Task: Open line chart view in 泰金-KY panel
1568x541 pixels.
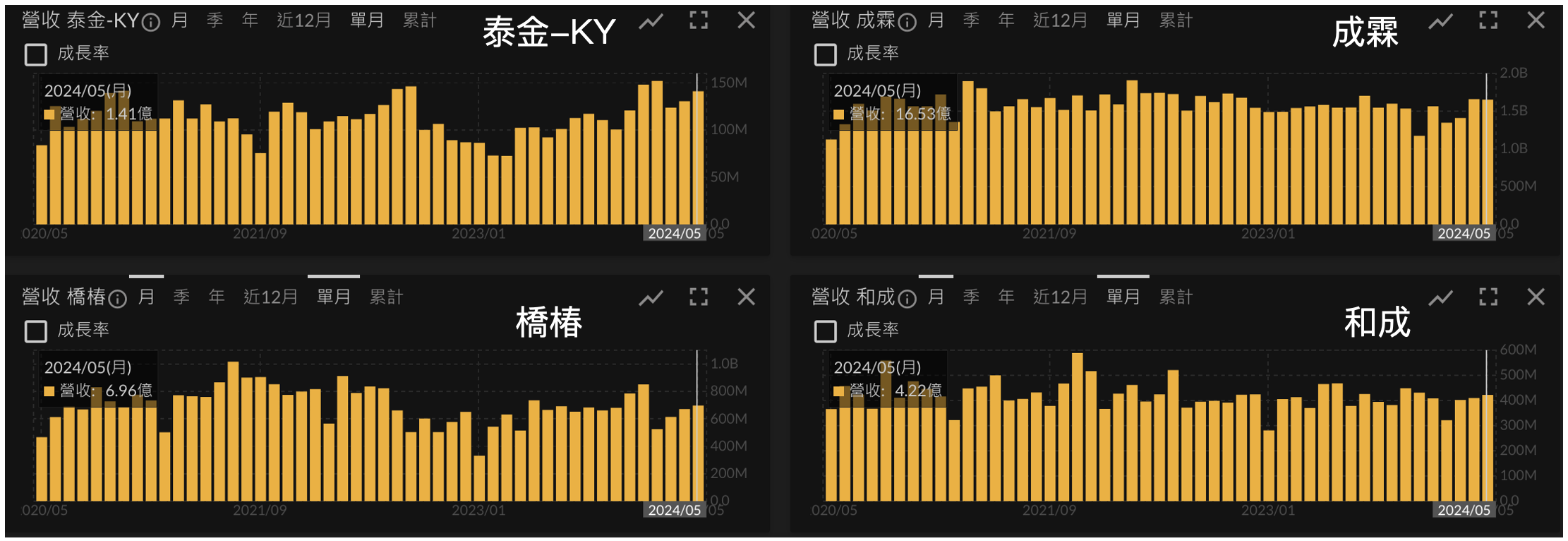Action: pos(651,21)
